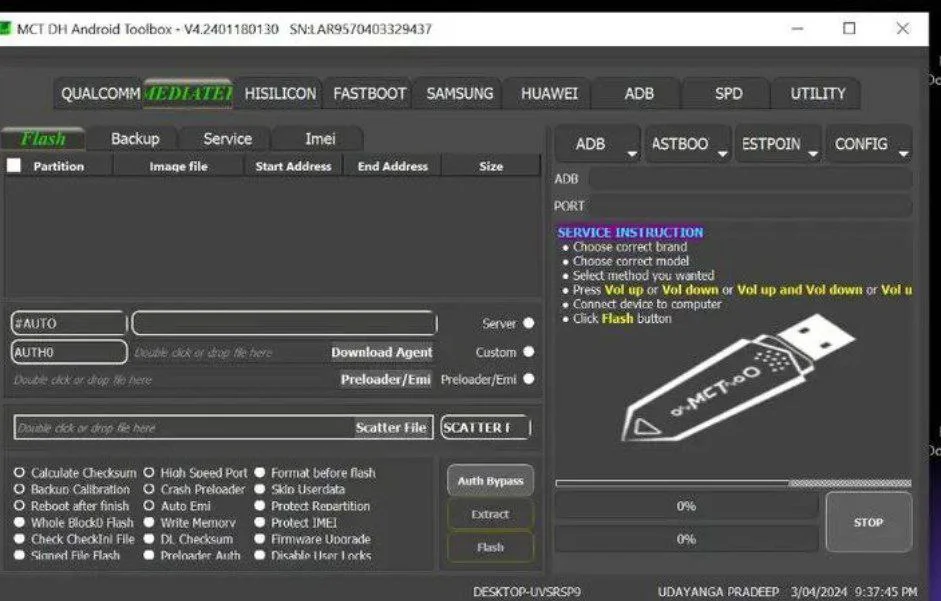Open the Service sub-tab
Image resolution: width=941 pixels, height=601 pixels.
click(227, 139)
